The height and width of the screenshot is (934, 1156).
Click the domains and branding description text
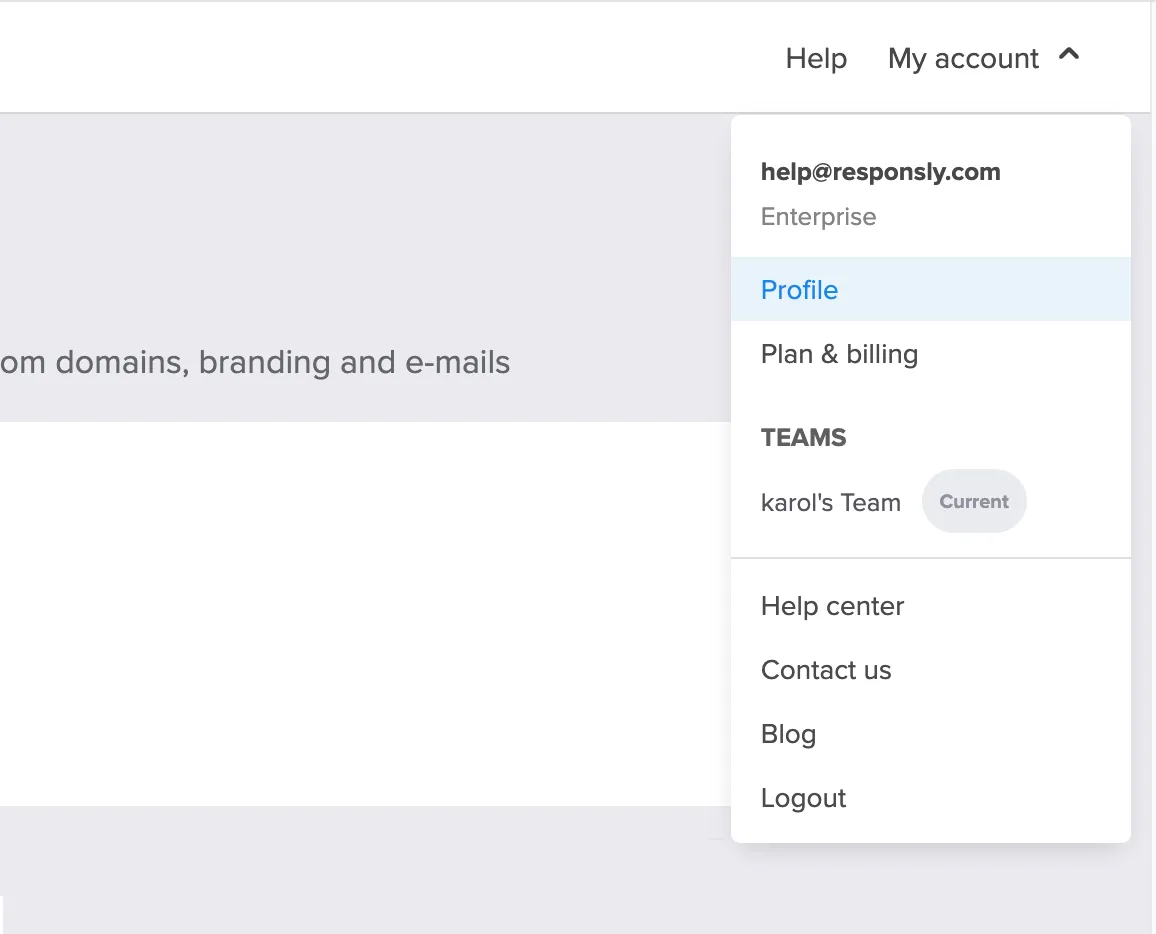[255, 362]
